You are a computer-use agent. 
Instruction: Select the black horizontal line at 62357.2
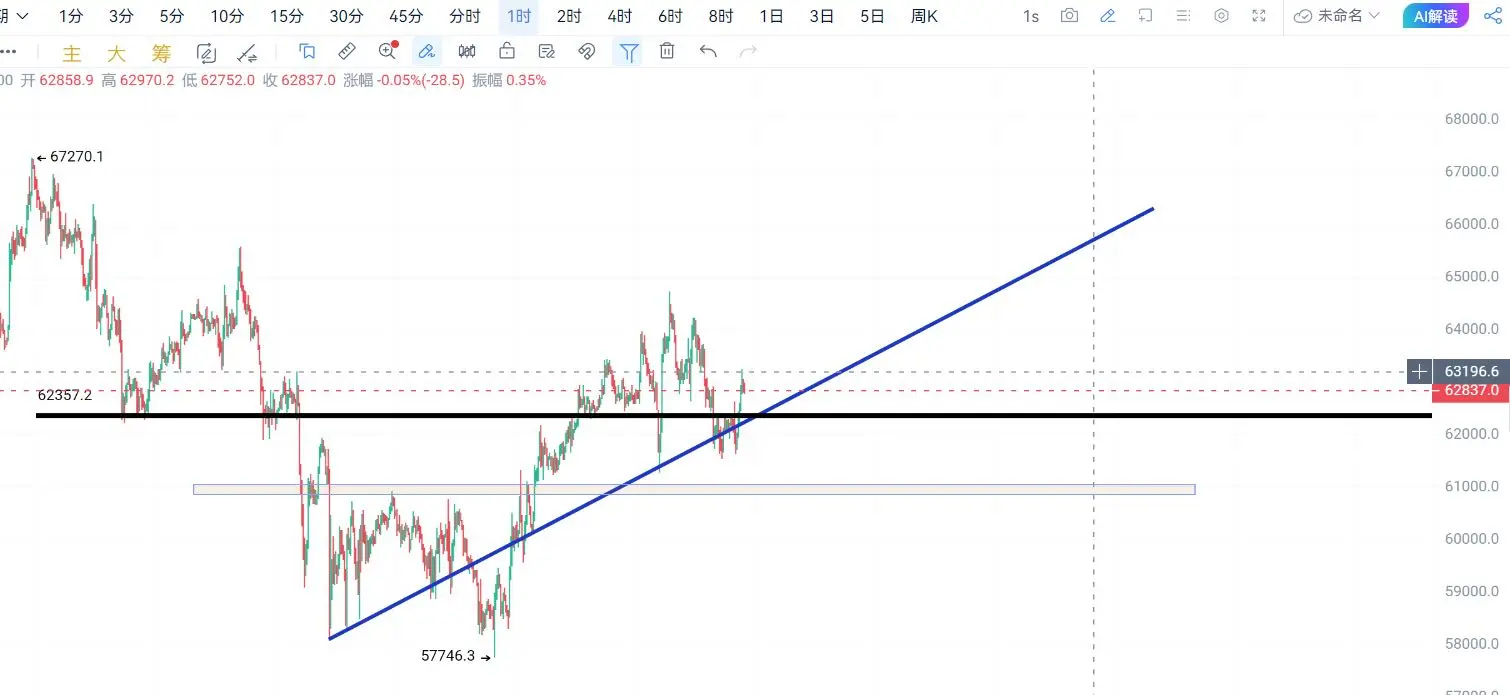click(733, 415)
